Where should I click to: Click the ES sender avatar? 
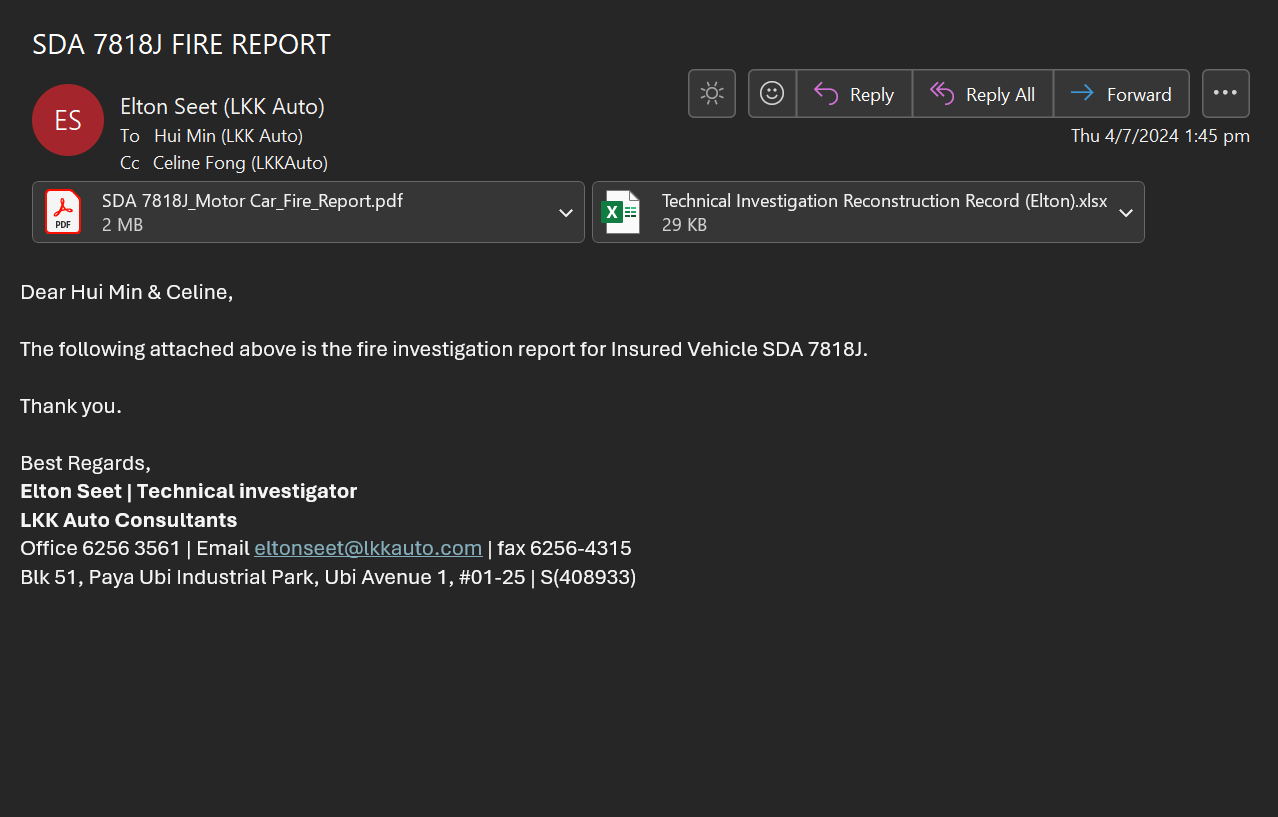pyautogui.click(x=68, y=120)
